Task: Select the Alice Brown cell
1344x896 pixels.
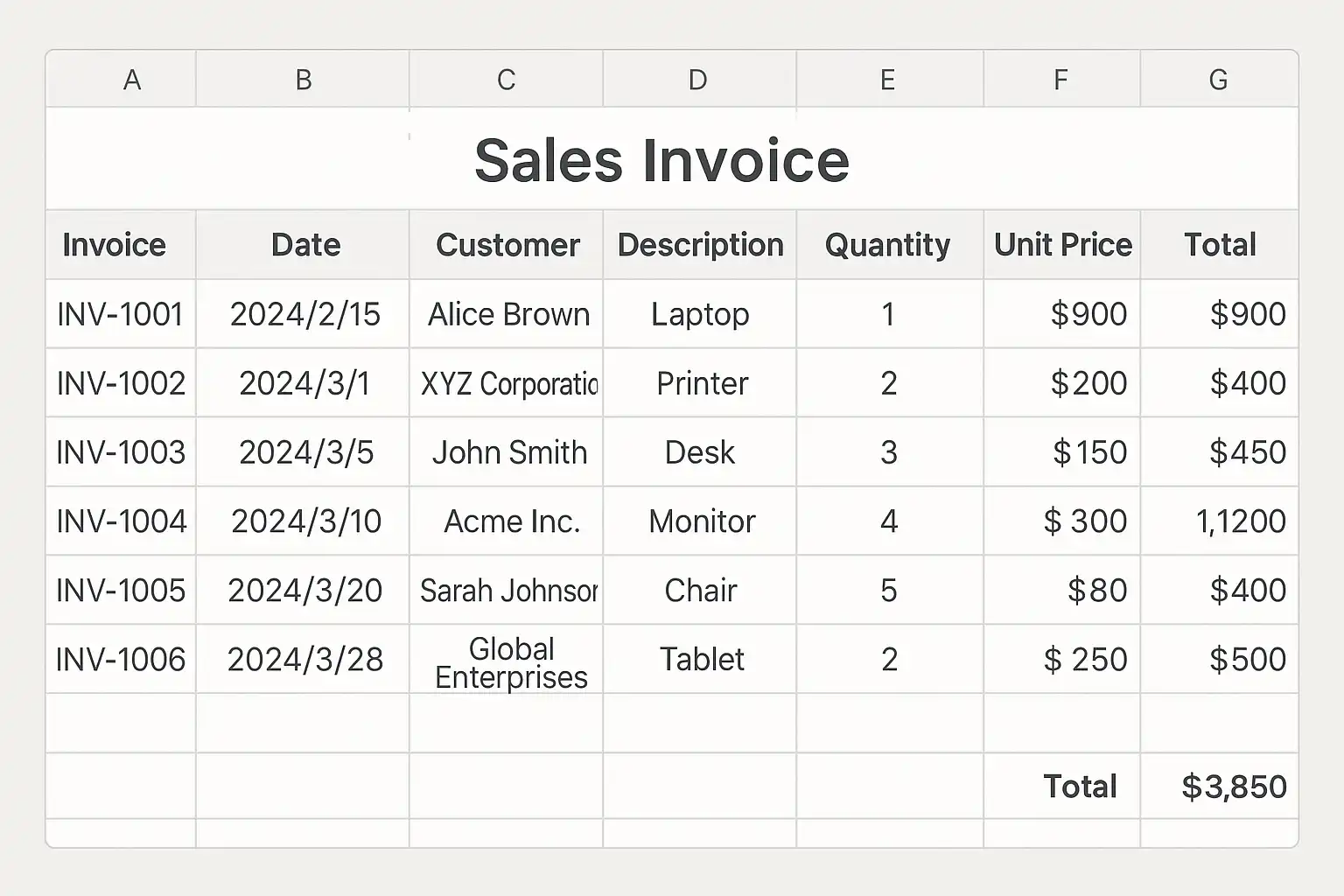Action: 508,314
